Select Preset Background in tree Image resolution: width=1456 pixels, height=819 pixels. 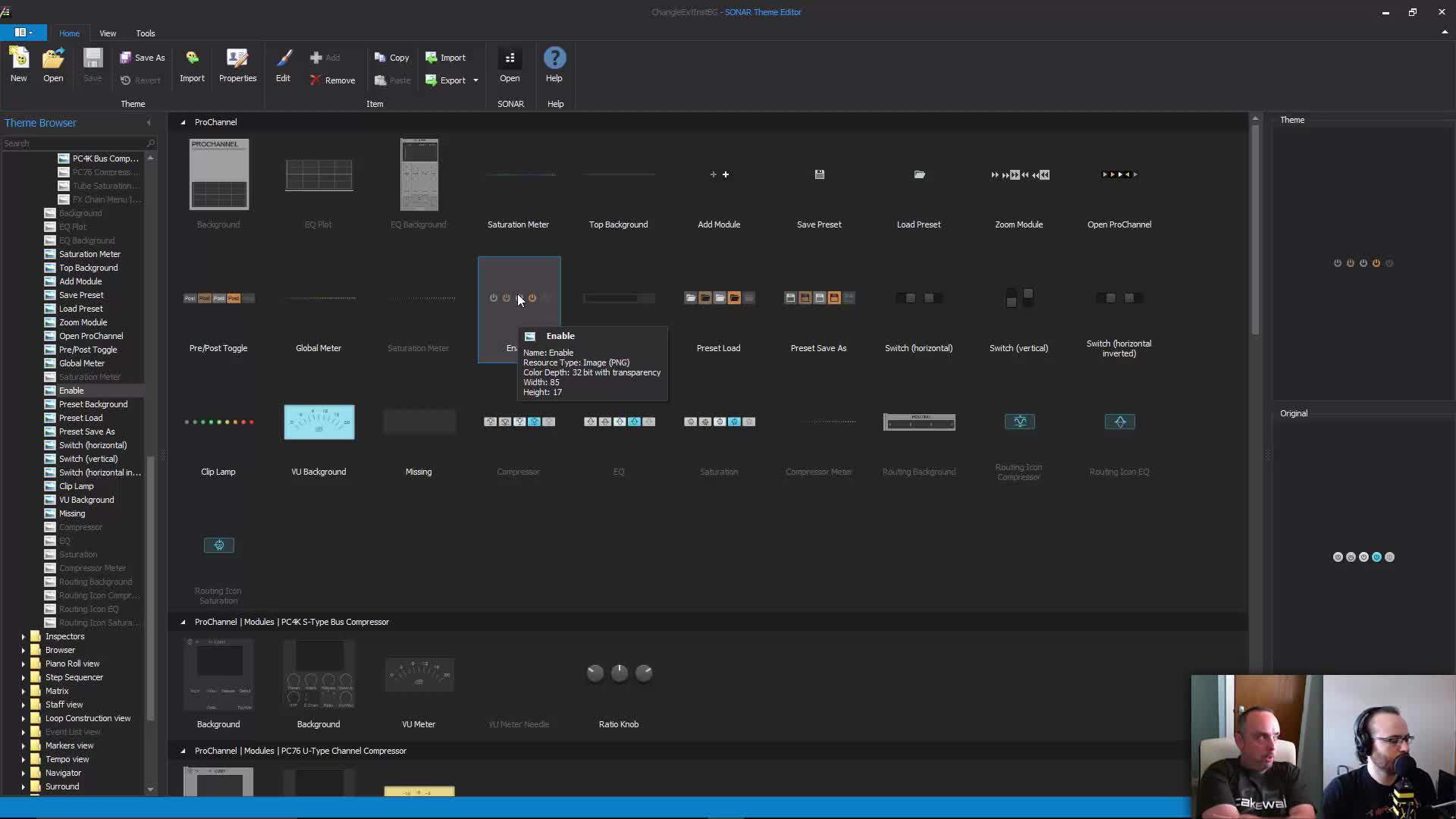[x=93, y=404]
